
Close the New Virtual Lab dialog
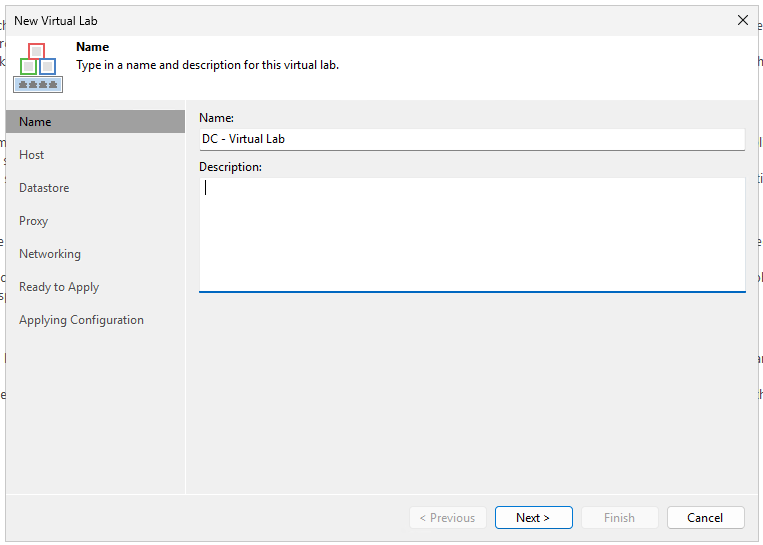(x=742, y=20)
